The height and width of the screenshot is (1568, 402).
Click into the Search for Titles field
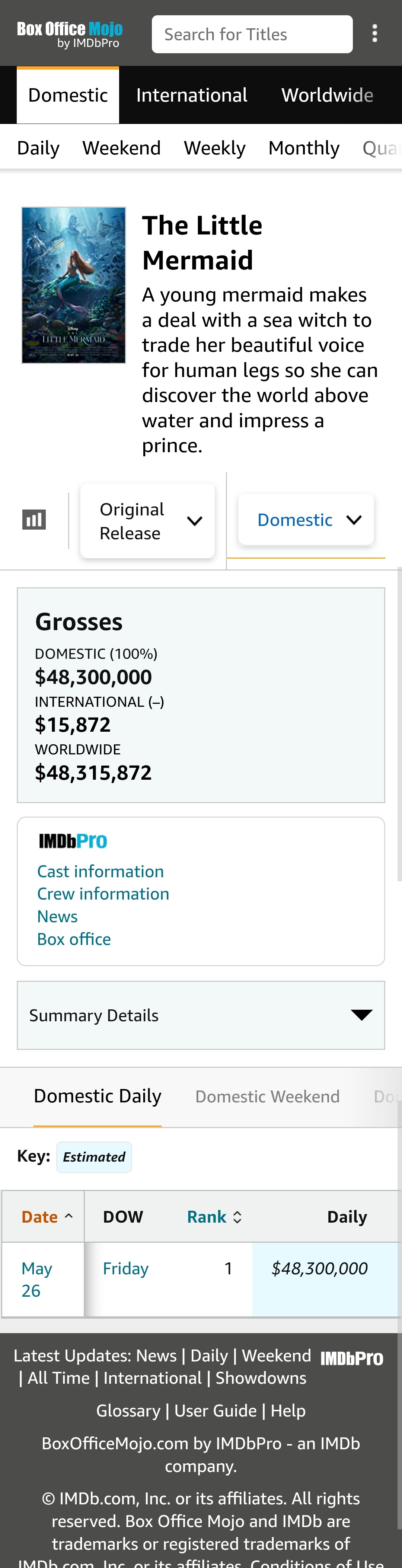(252, 34)
